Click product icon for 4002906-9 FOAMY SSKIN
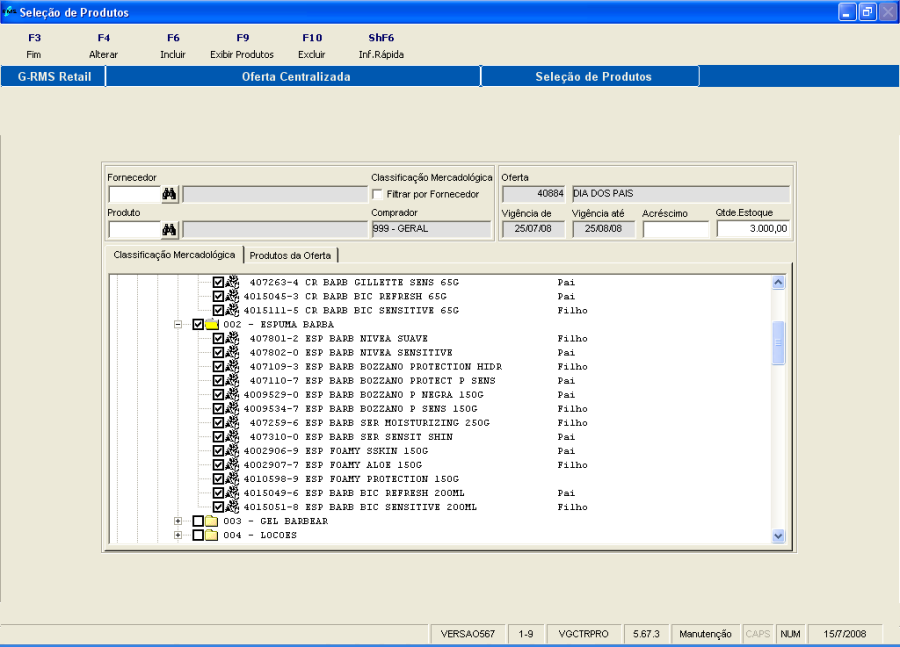This screenshot has width=900, height=647. [232, 451]
